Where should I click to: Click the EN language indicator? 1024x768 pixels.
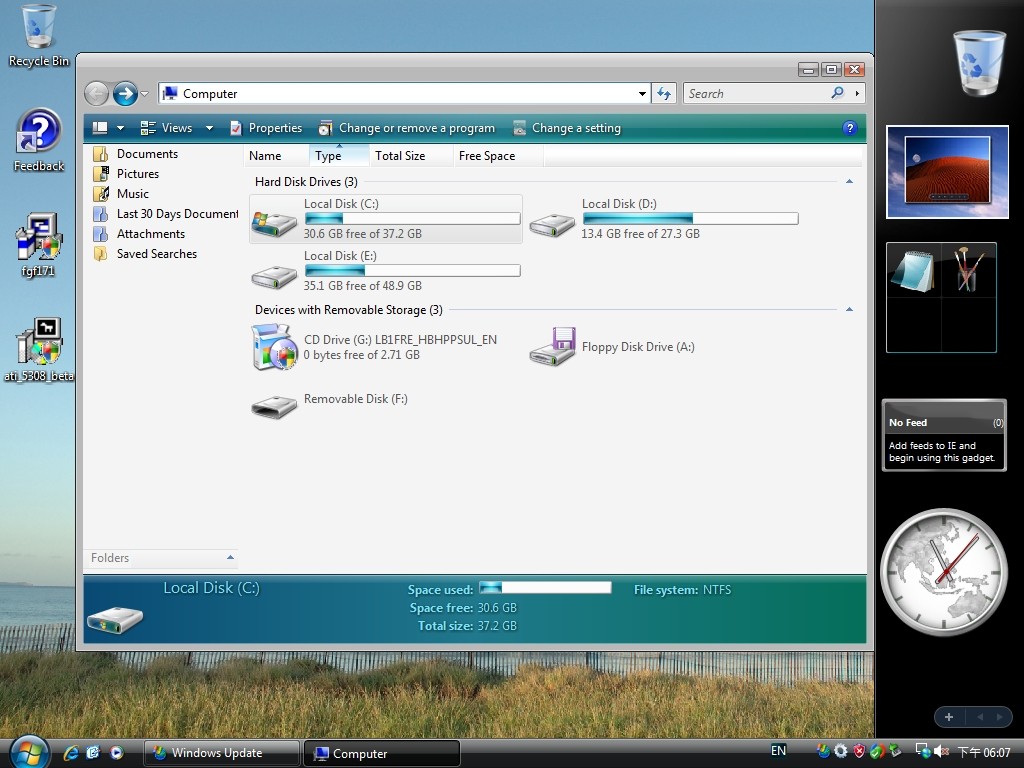pyautogui.click(x=778, y=750)
